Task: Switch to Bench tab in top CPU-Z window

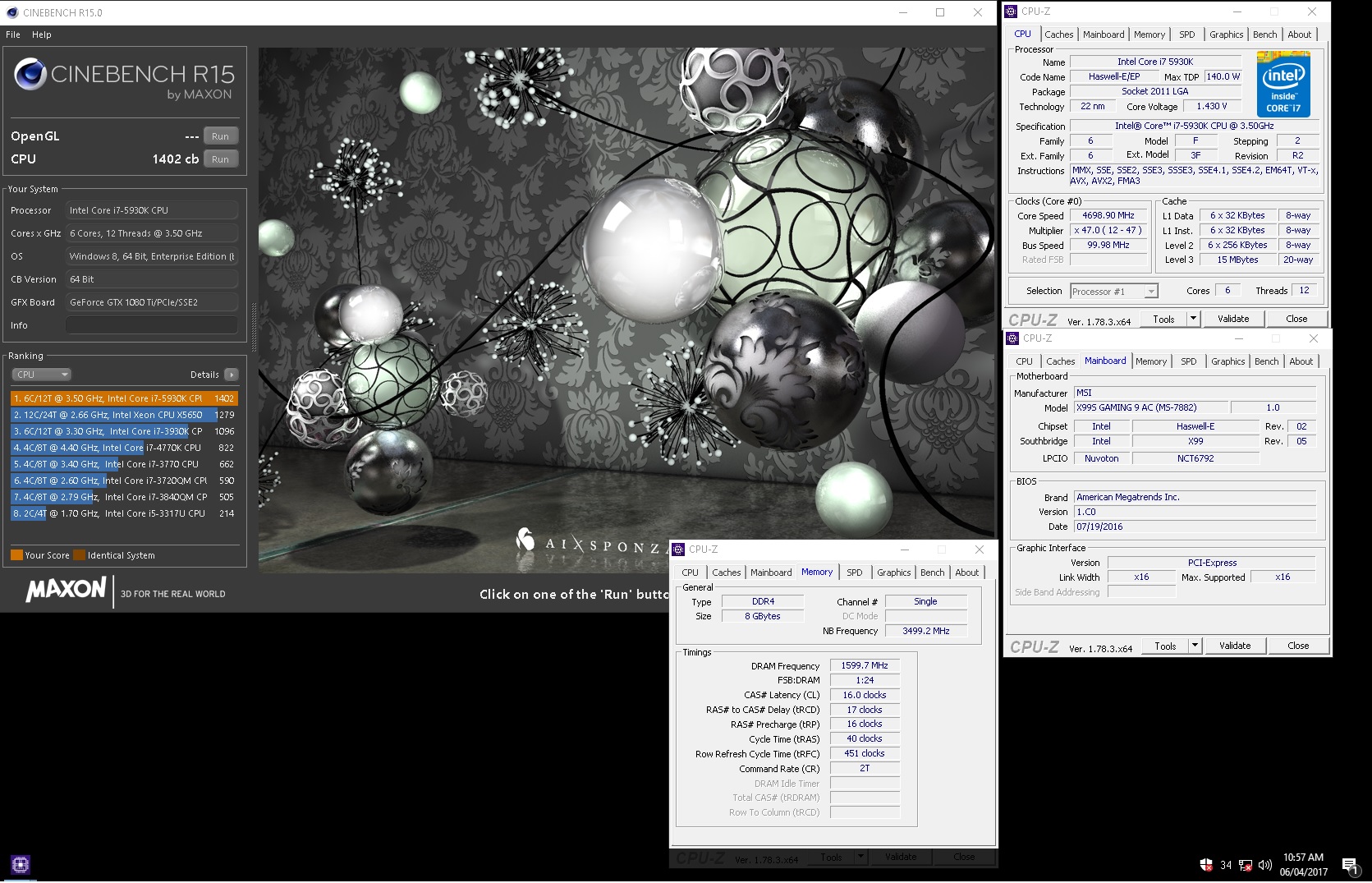Action: [1265, 34]
